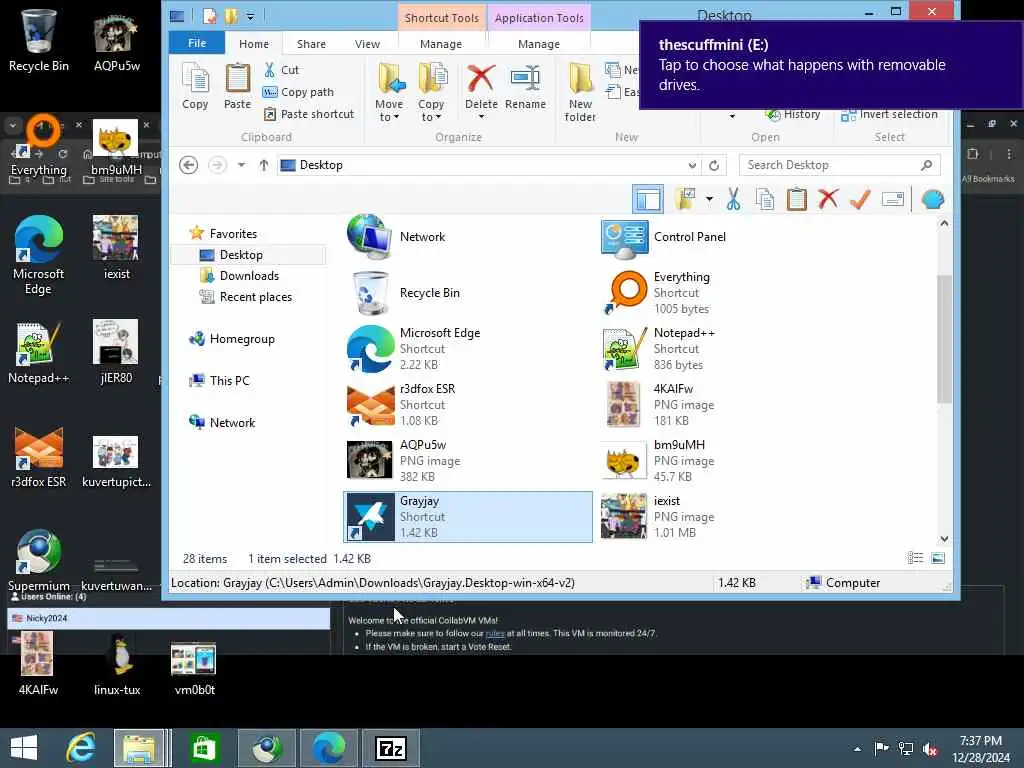Viewport: 1024px width, 768px height.
Task: Switch to the Share ribbon tab
Action: click(311, 44)
